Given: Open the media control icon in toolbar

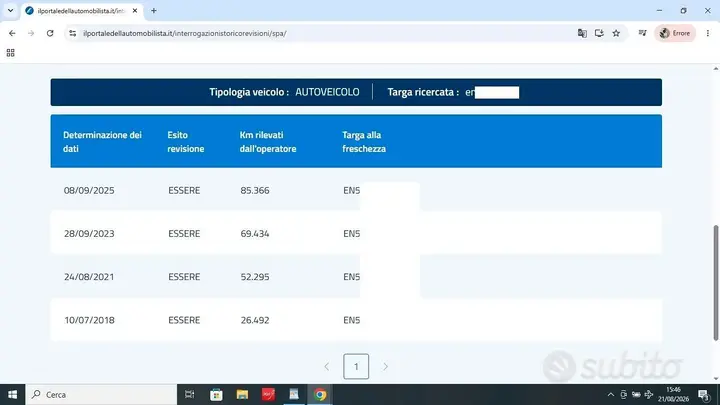Looking at the screenshot, I should tap(642, 33).
